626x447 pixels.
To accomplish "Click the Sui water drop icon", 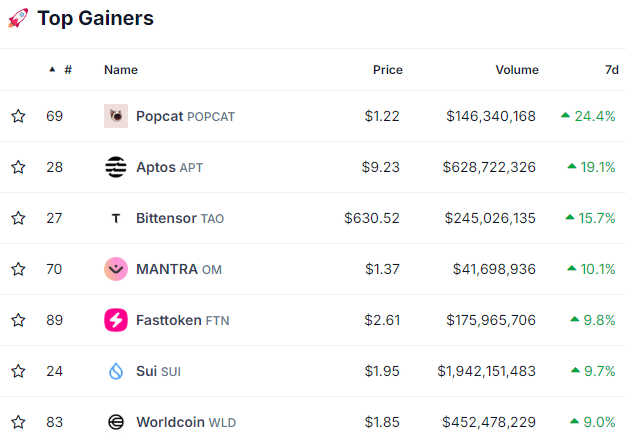I will point(116,371).
